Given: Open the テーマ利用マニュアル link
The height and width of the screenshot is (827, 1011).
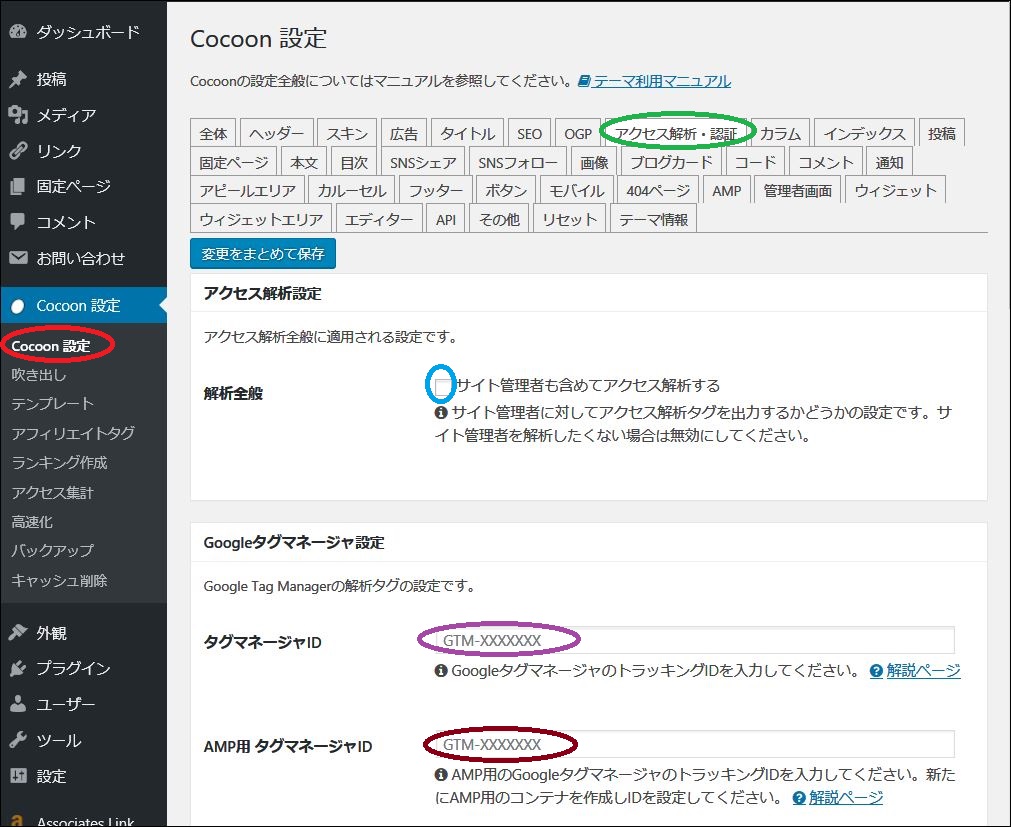Looking at the screenshot, I should pyautogui.click(x=662, y=81).
